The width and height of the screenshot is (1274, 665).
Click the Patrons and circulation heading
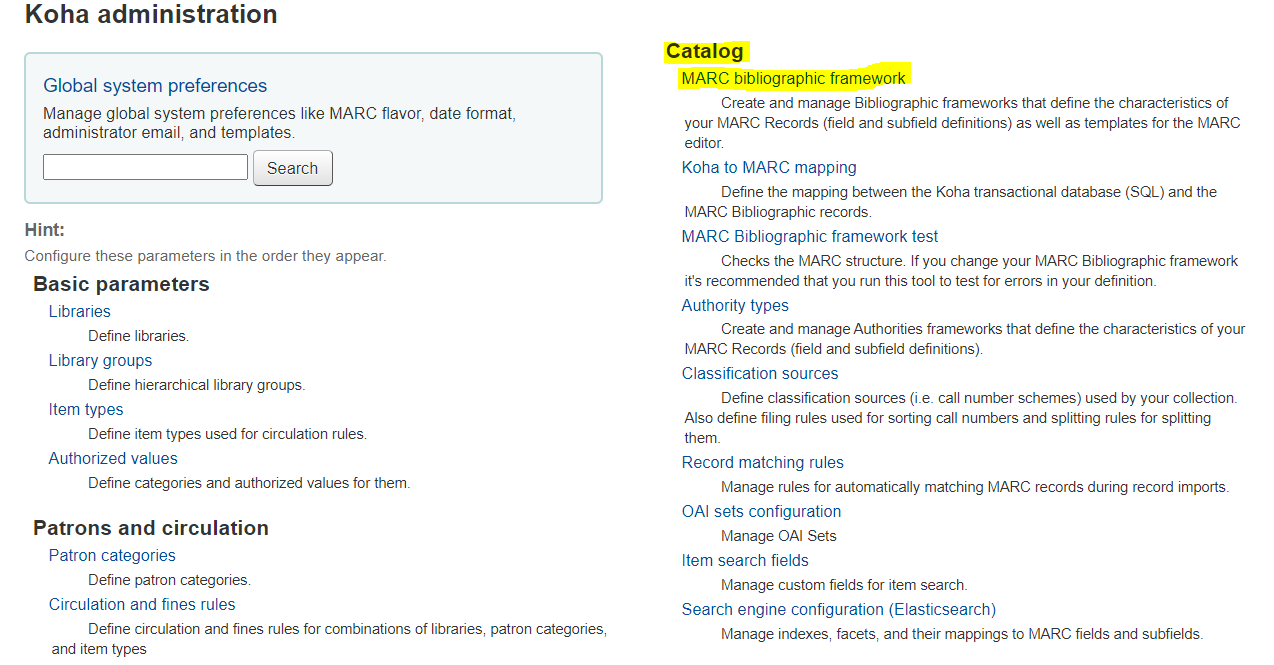tap(151, 528)
